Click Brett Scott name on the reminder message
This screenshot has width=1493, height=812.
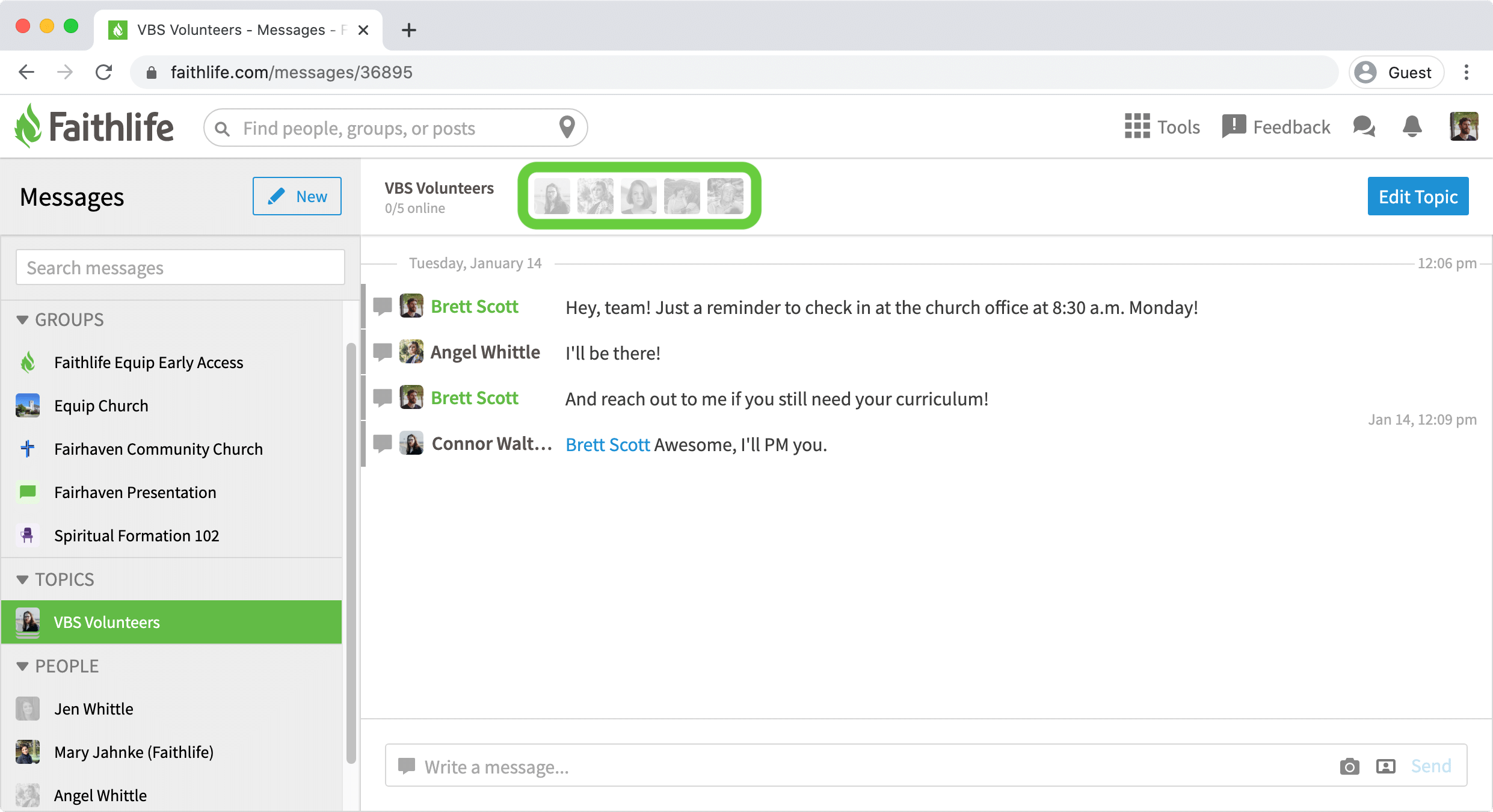[x=475, y=307]
